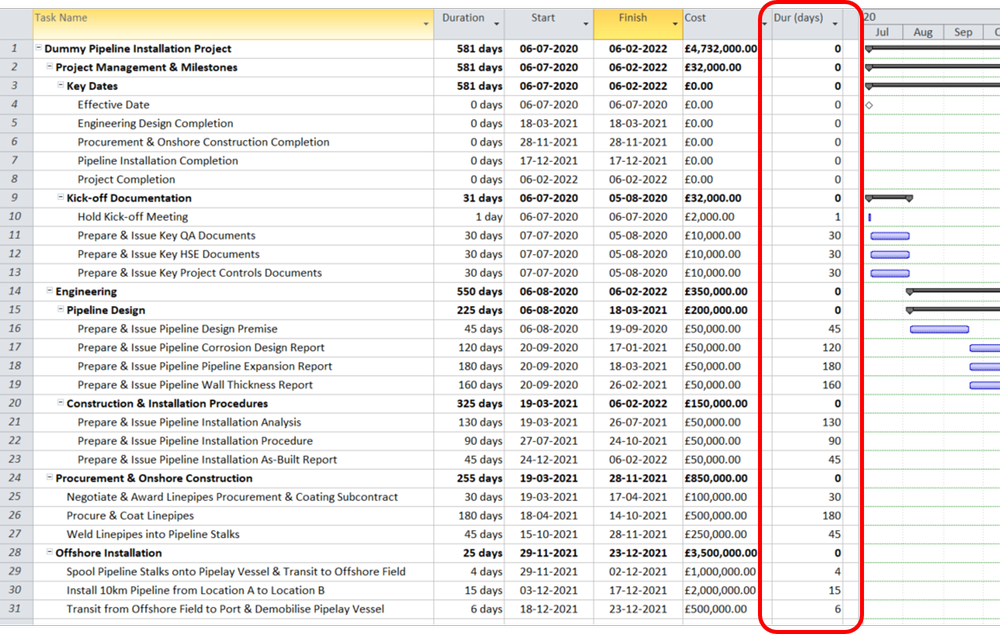Click the Jul label in the timescale
Image resolution: width=1000 pixels, height=634 pixels.
pyautogui.click(x=882, y=32)
